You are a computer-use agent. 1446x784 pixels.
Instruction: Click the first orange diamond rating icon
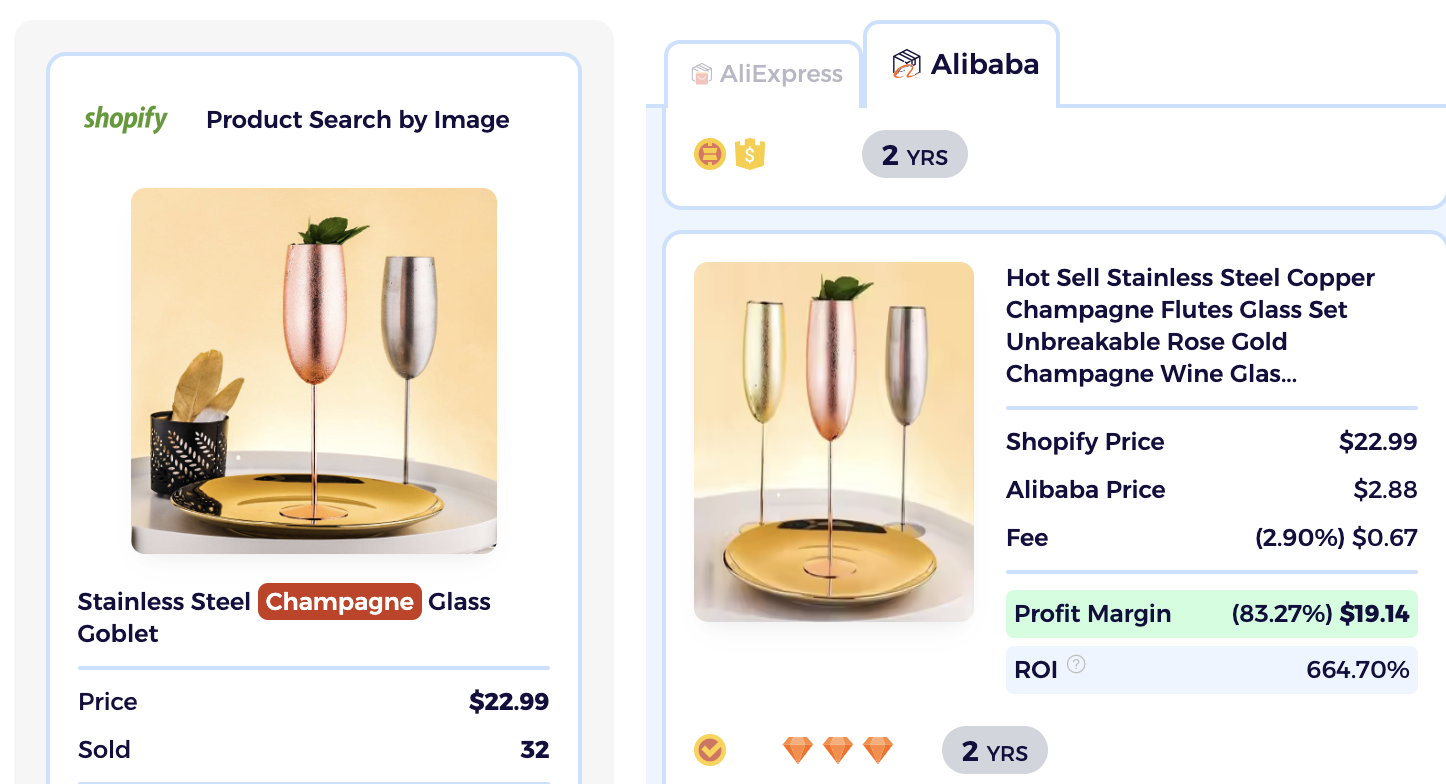797,749
